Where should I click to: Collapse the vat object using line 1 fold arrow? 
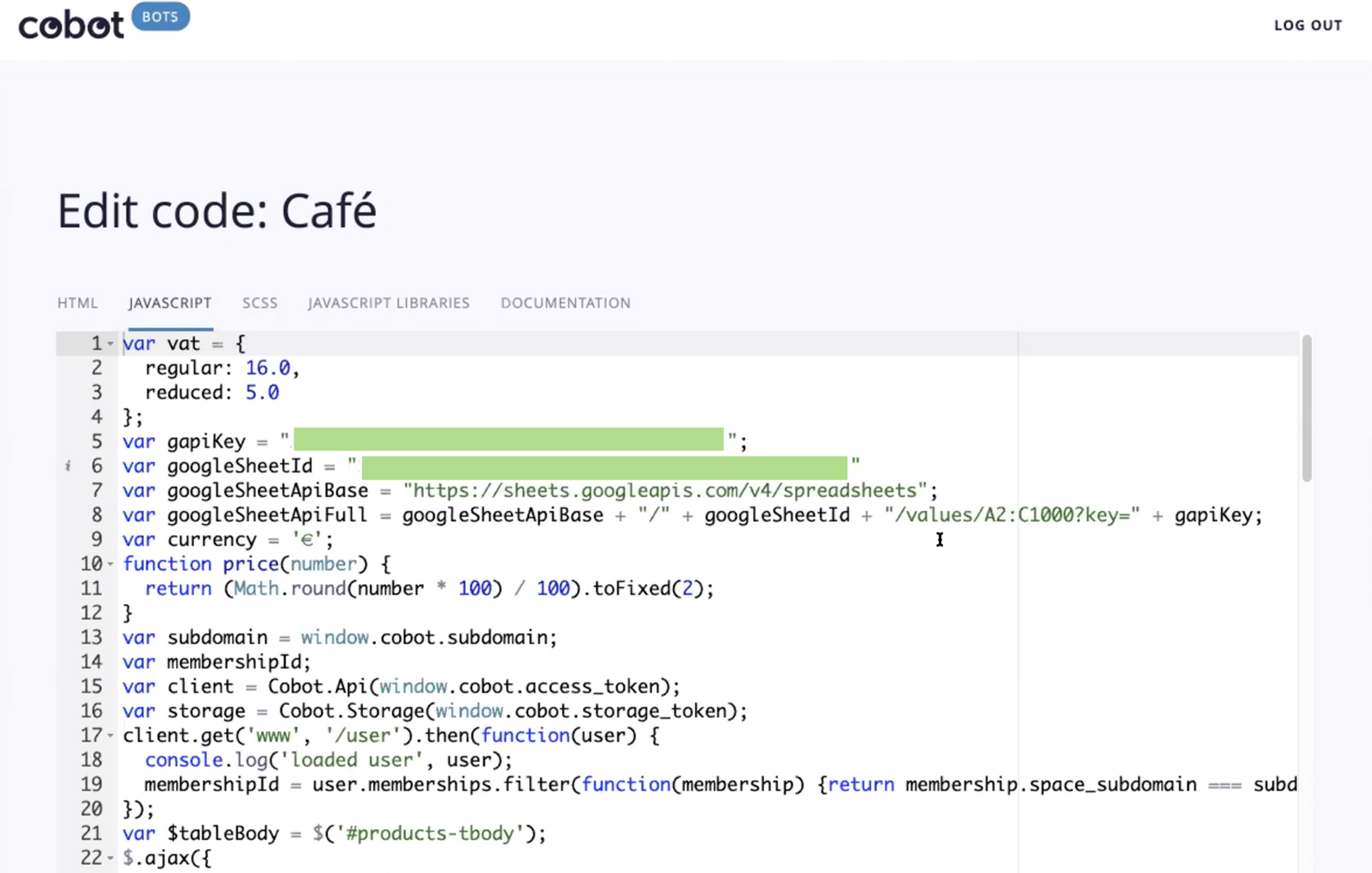(x=110, y=343)
